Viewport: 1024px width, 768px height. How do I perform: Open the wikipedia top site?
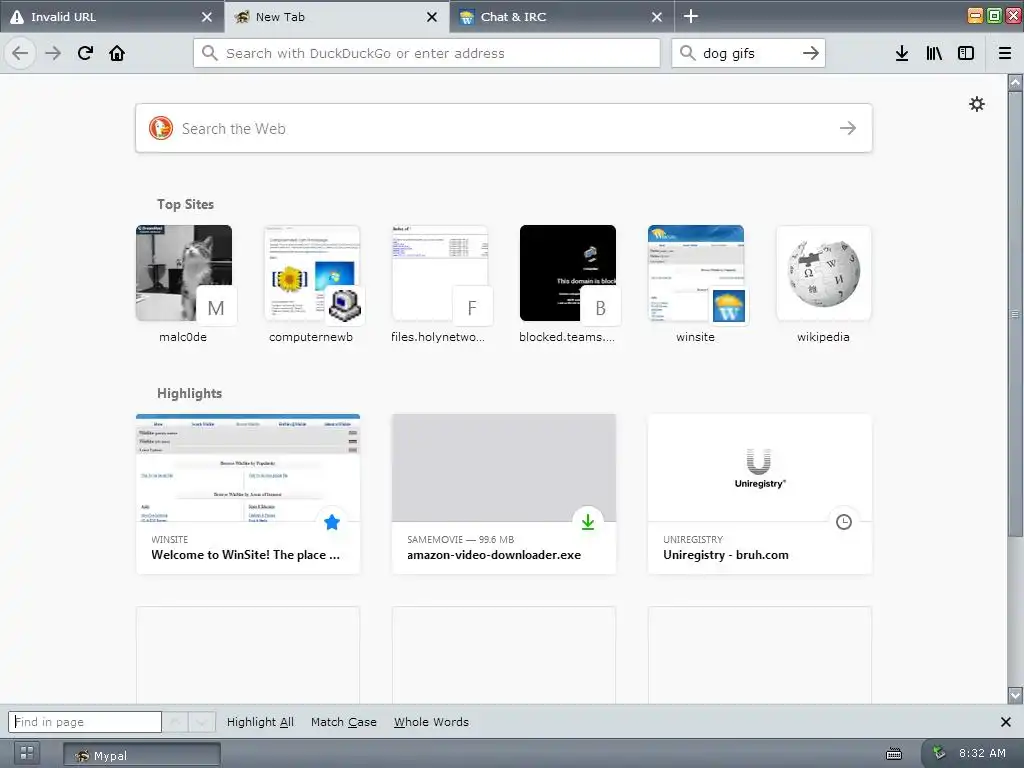pyautogui.click(x=824, y=283)
